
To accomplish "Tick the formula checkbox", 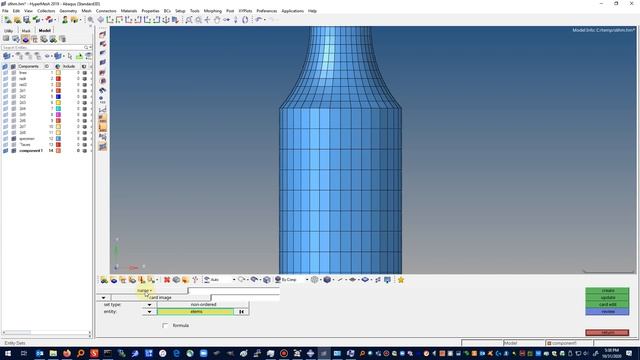I will [165, 325].
